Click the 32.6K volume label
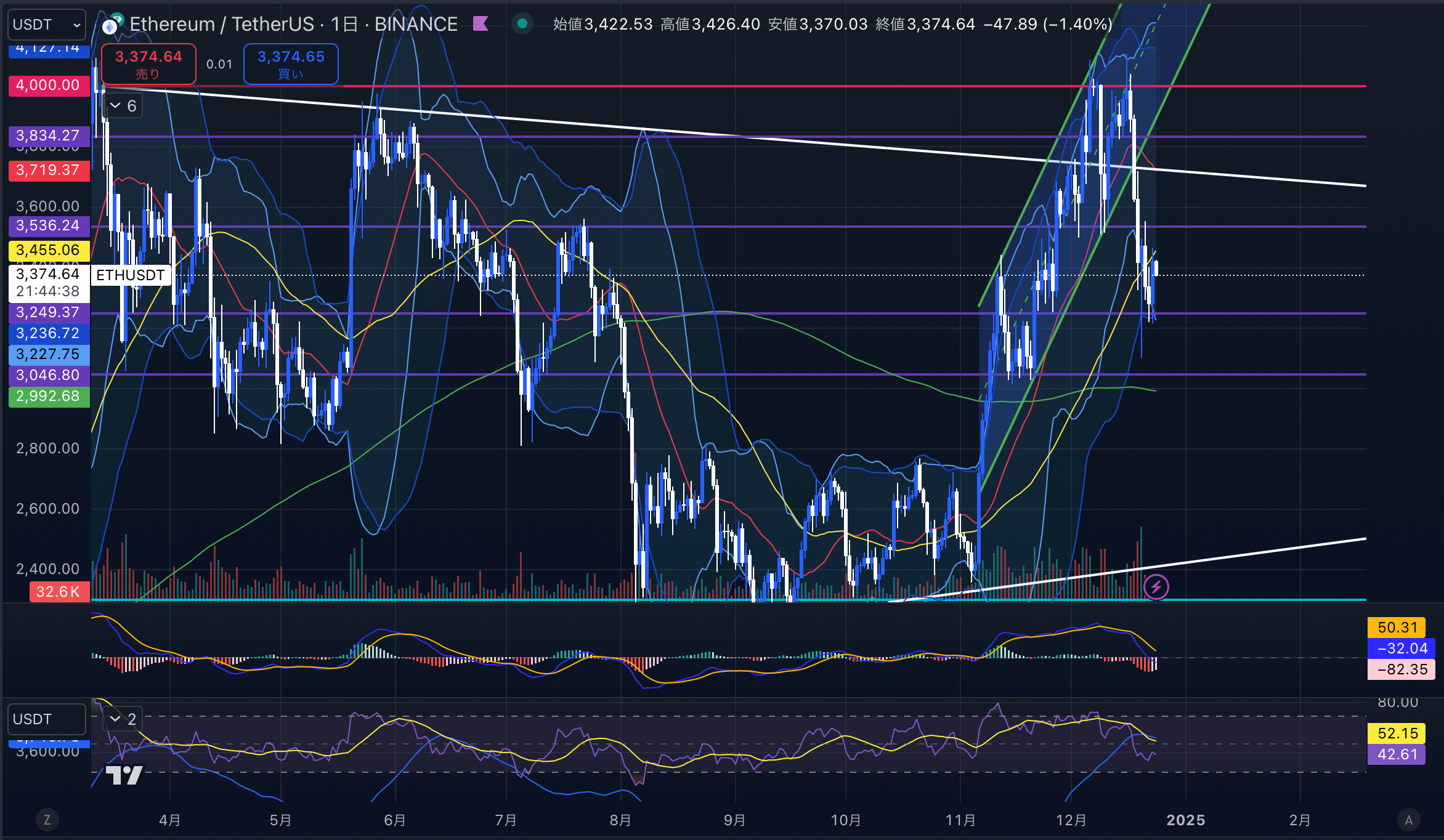Image resolution: width=1444 pixels, height=840 pixels. [x=59, y=592]
